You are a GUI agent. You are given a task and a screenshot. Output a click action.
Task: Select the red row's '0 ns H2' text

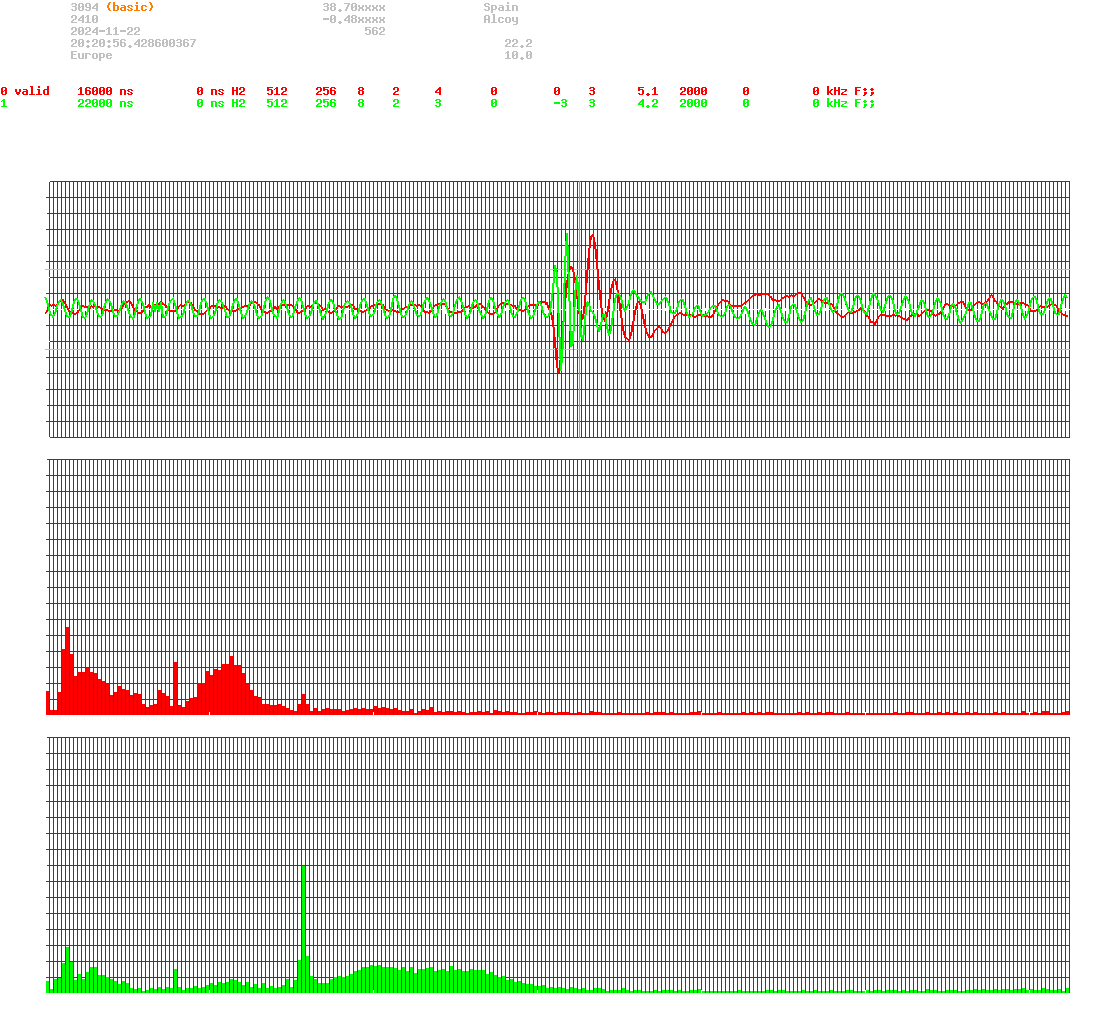tap(221, 92)
